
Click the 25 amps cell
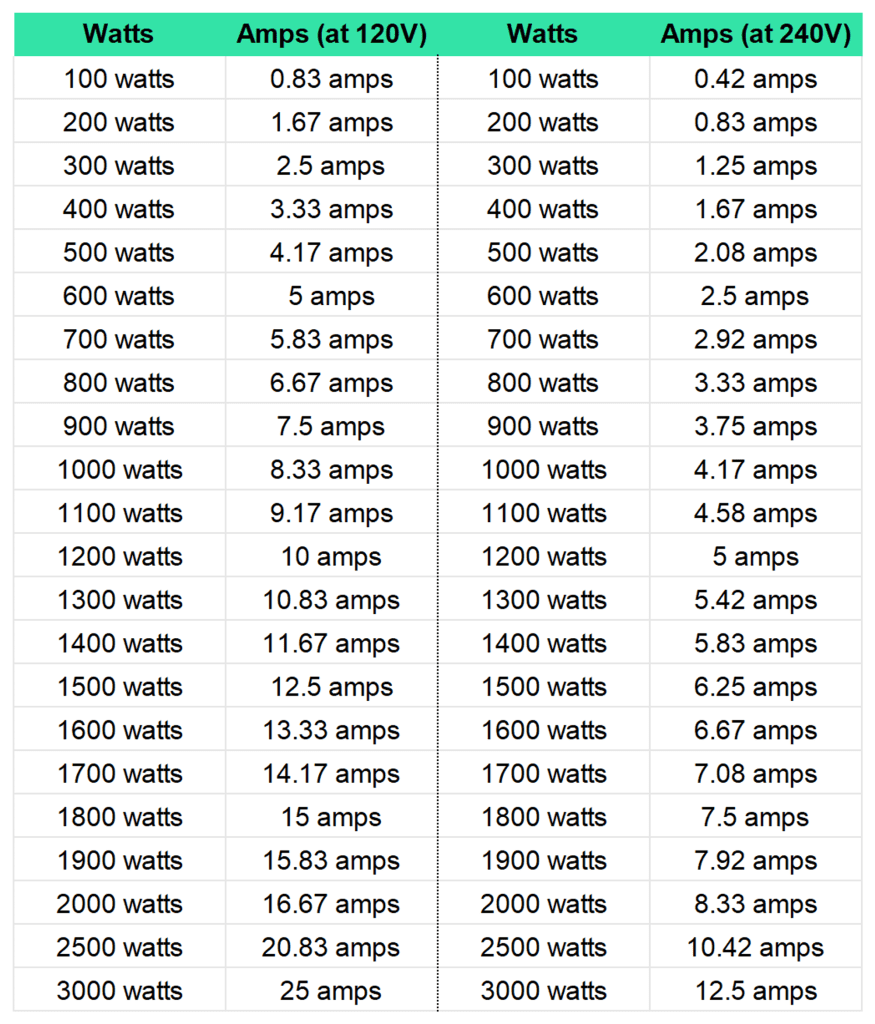(331, 991)
